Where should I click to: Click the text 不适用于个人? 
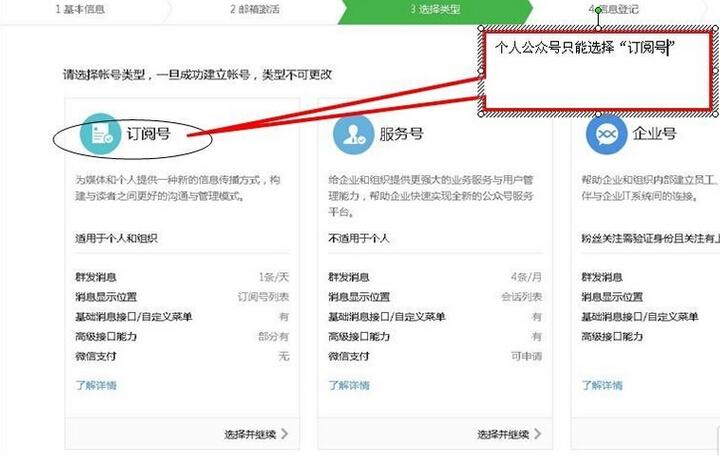click(x=359, y=238)
